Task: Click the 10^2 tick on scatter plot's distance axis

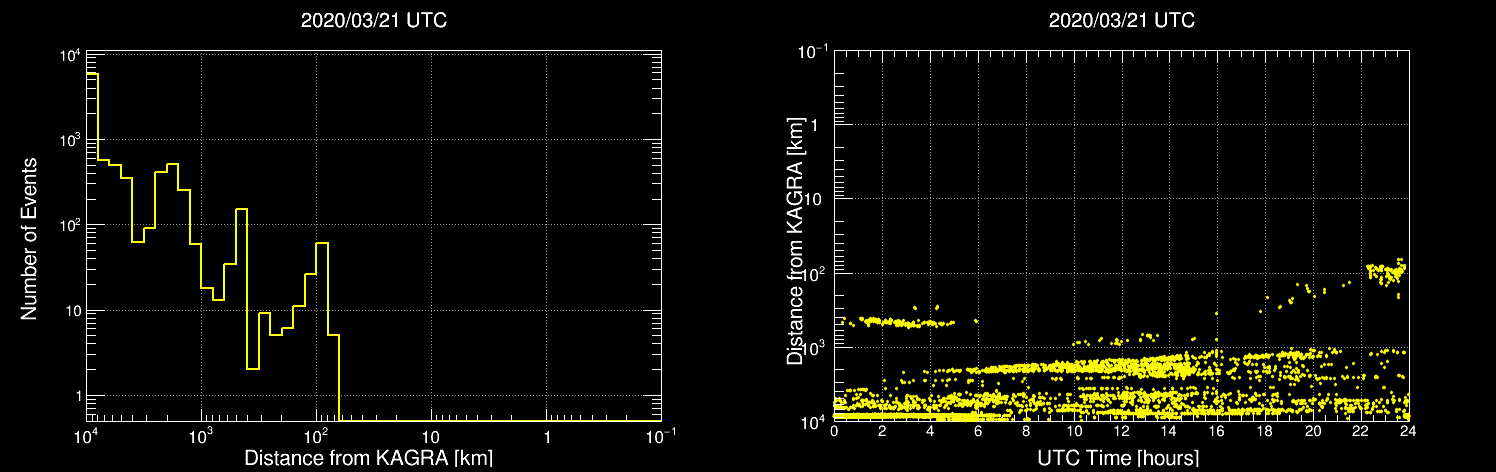Action: (815, 272)
